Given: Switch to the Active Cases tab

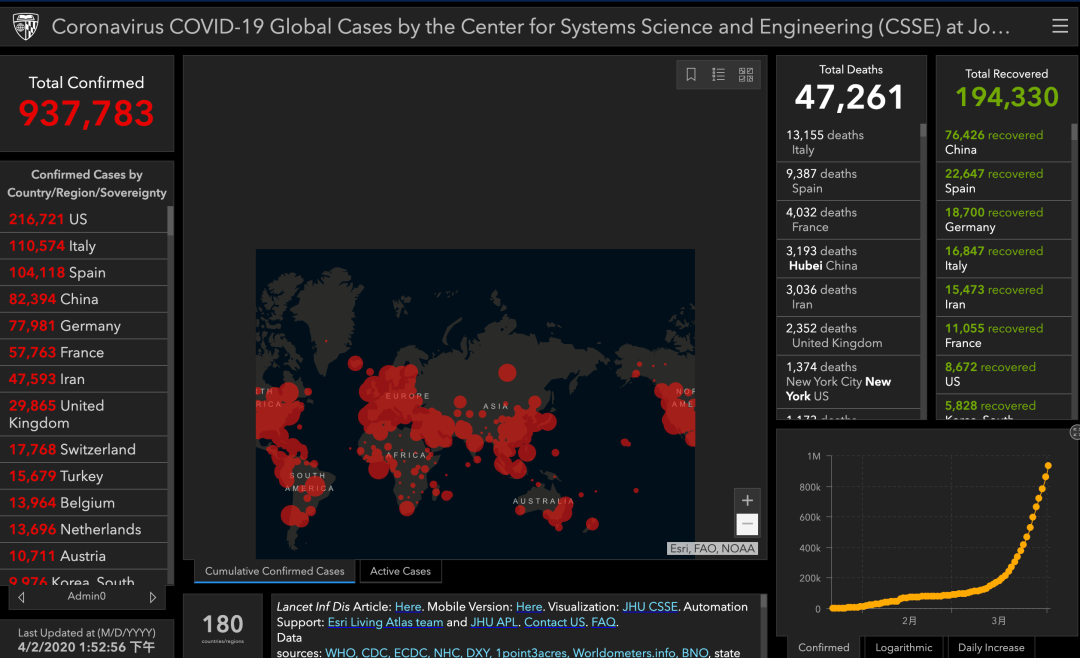Looking at the screenshot, I should (x=400, y=571).
